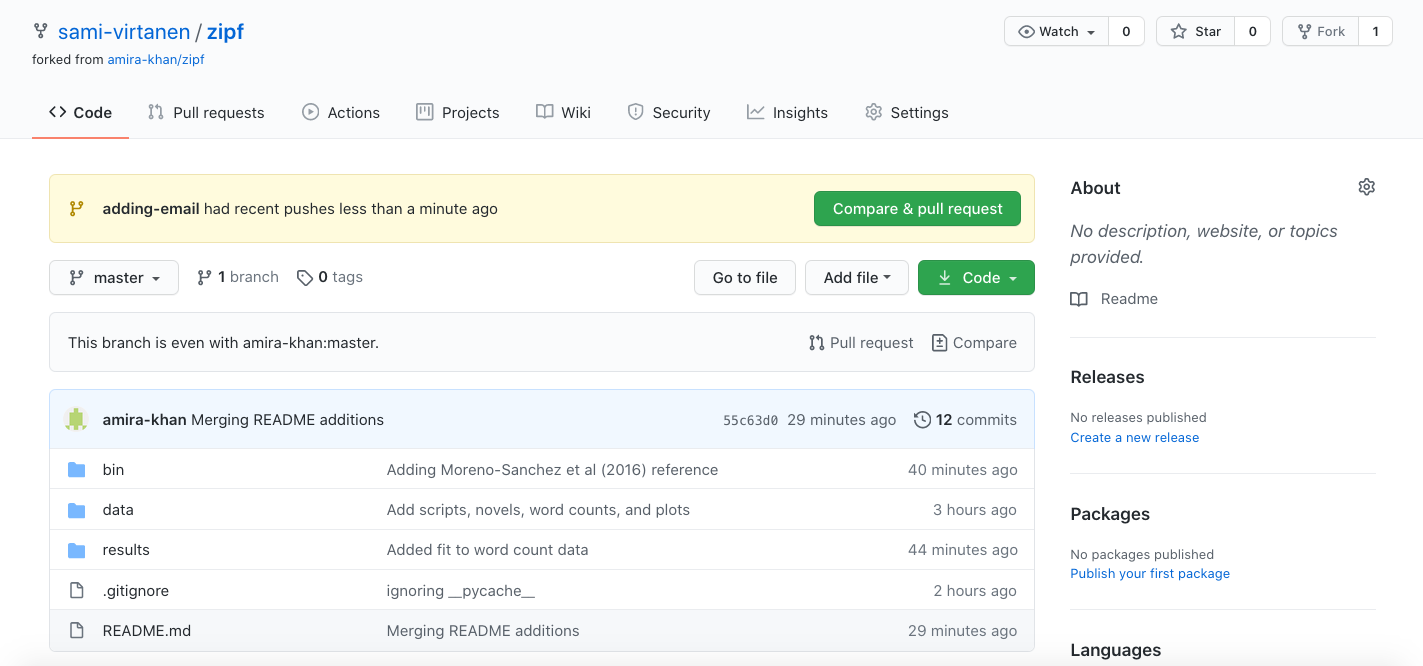Click Create a new release link

tap(1134, 438)
